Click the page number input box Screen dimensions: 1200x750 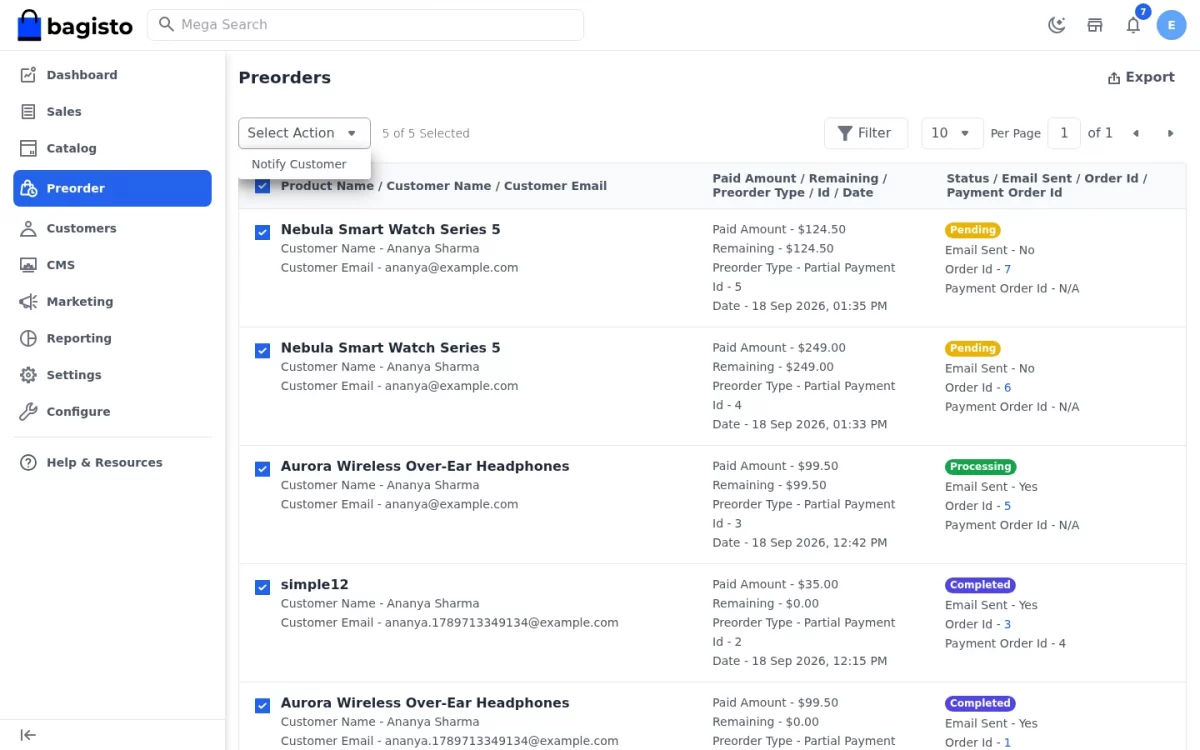(x=1064, y=133)
